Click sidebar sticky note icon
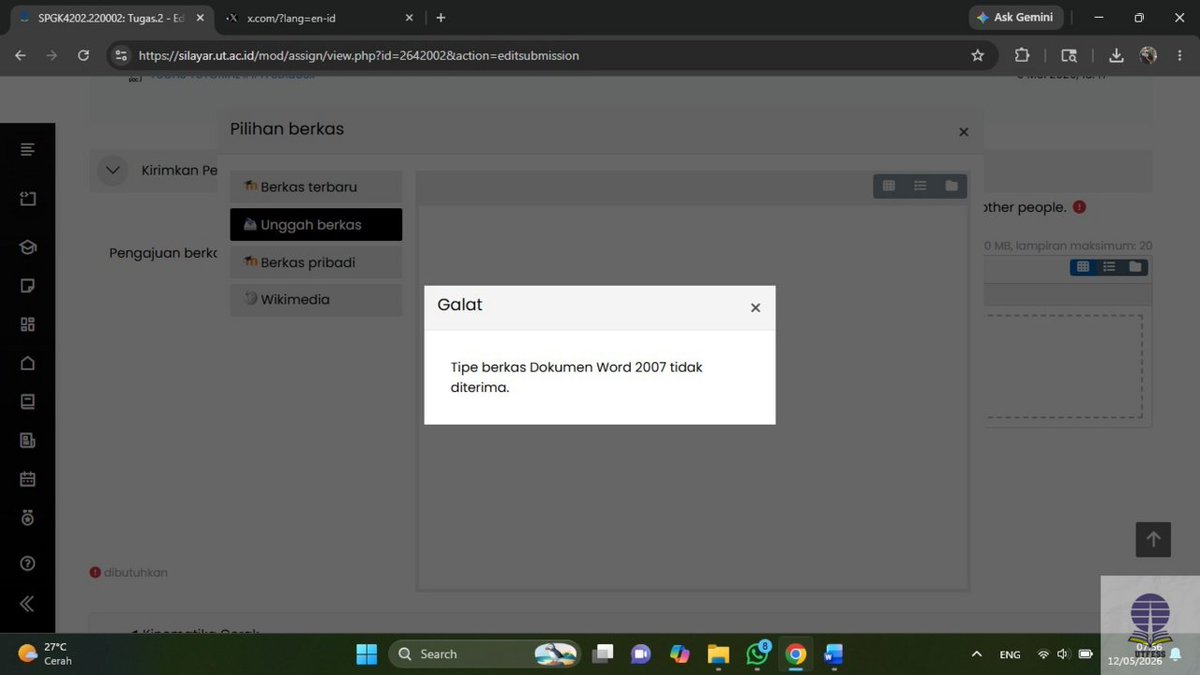 coord(27,286)
